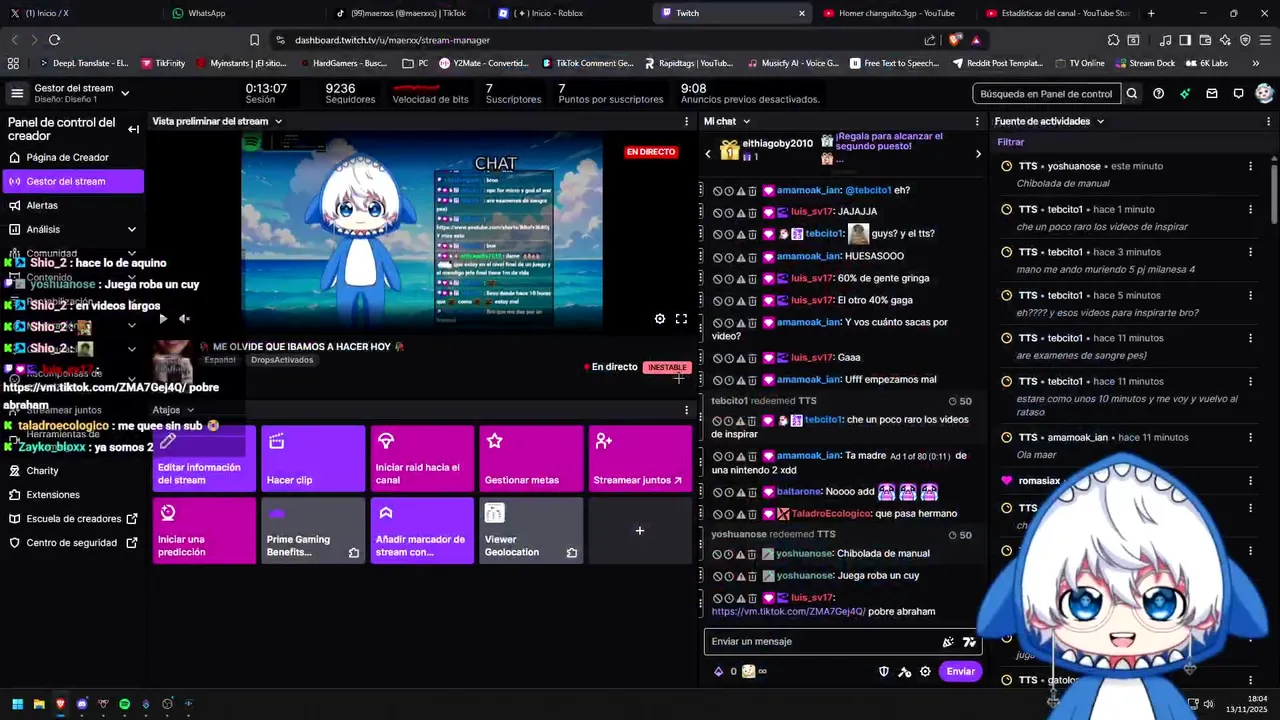This screenshot has width=1280, height=720.
Task: Toggle fullscreen on the stream preview
Action: click(x=681, y=319)
